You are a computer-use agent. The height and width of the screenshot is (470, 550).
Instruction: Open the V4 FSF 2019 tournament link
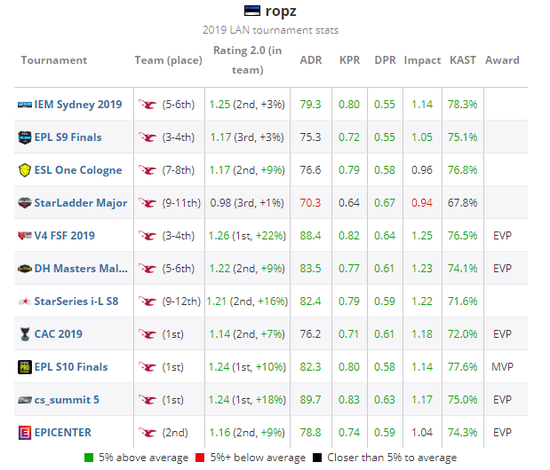pos(65,236)
